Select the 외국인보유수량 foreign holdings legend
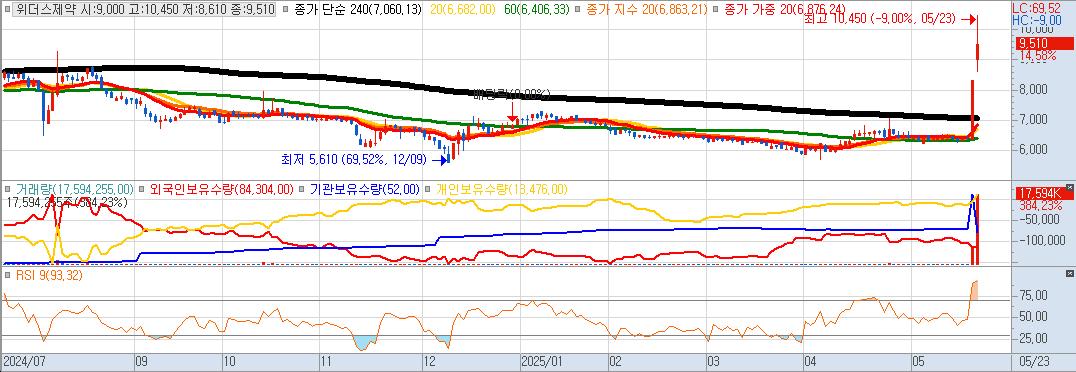Viewport: 1076px width, 372px height. tap(221, 189)
